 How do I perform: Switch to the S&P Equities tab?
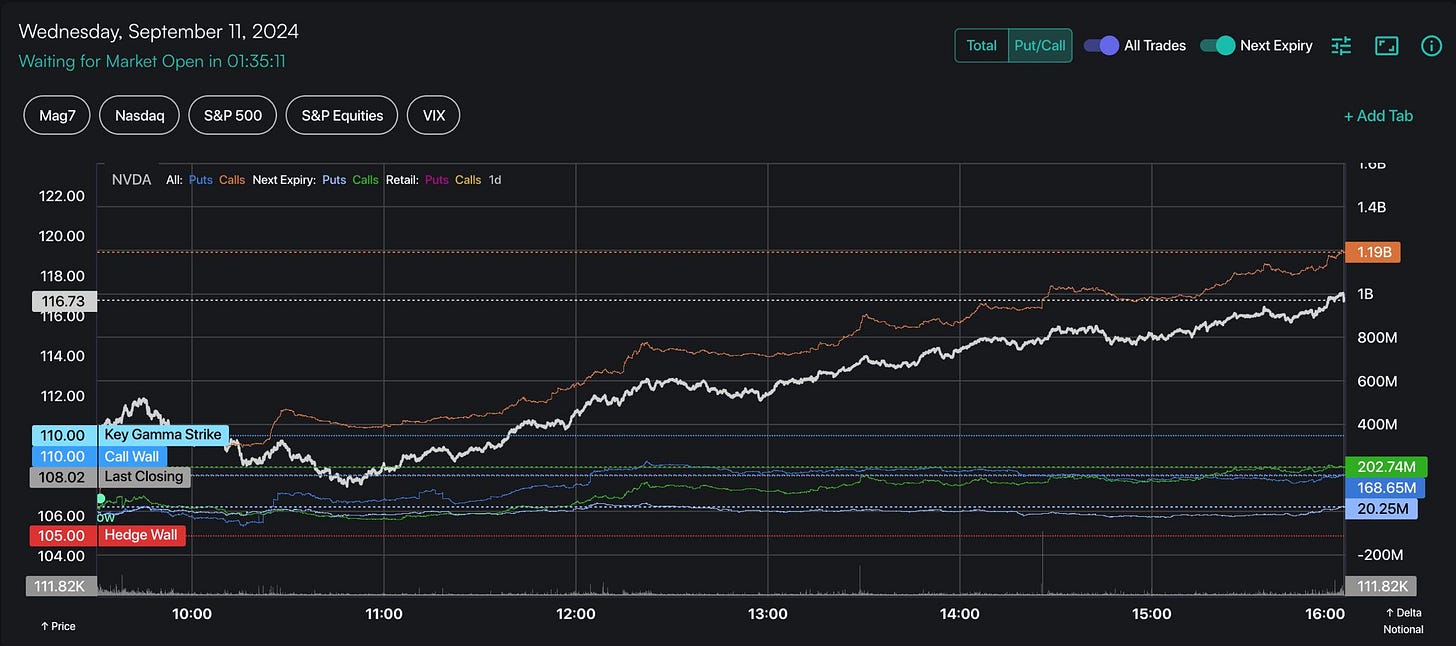point(342,115)
